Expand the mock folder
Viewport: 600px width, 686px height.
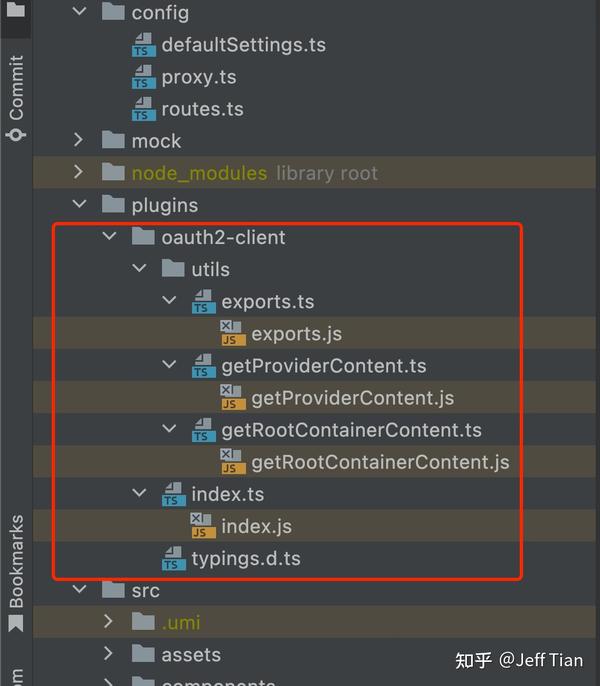point(79,140)
